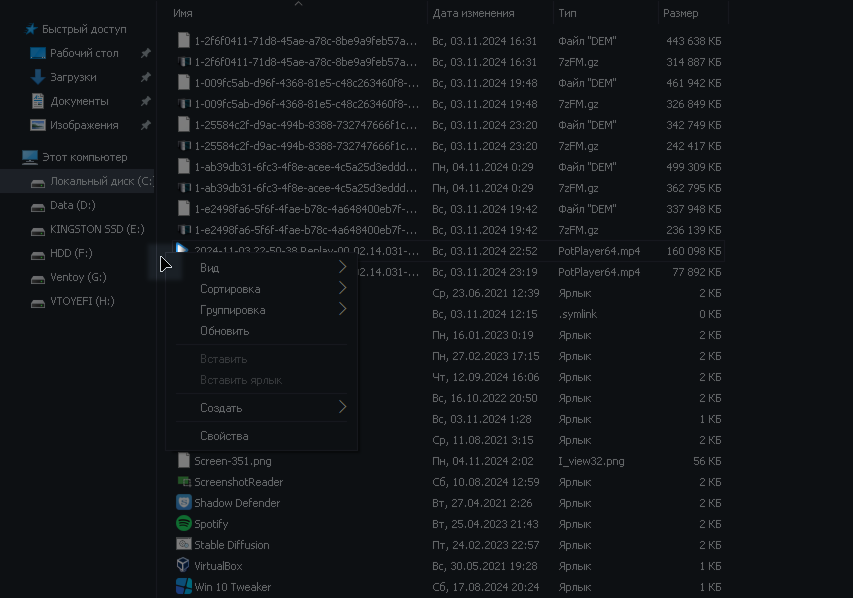Select the ScreenshotReader shortcut icon
Image resolution: width=853 pixels, height=598 pixels.
click(x=184, y=482)
